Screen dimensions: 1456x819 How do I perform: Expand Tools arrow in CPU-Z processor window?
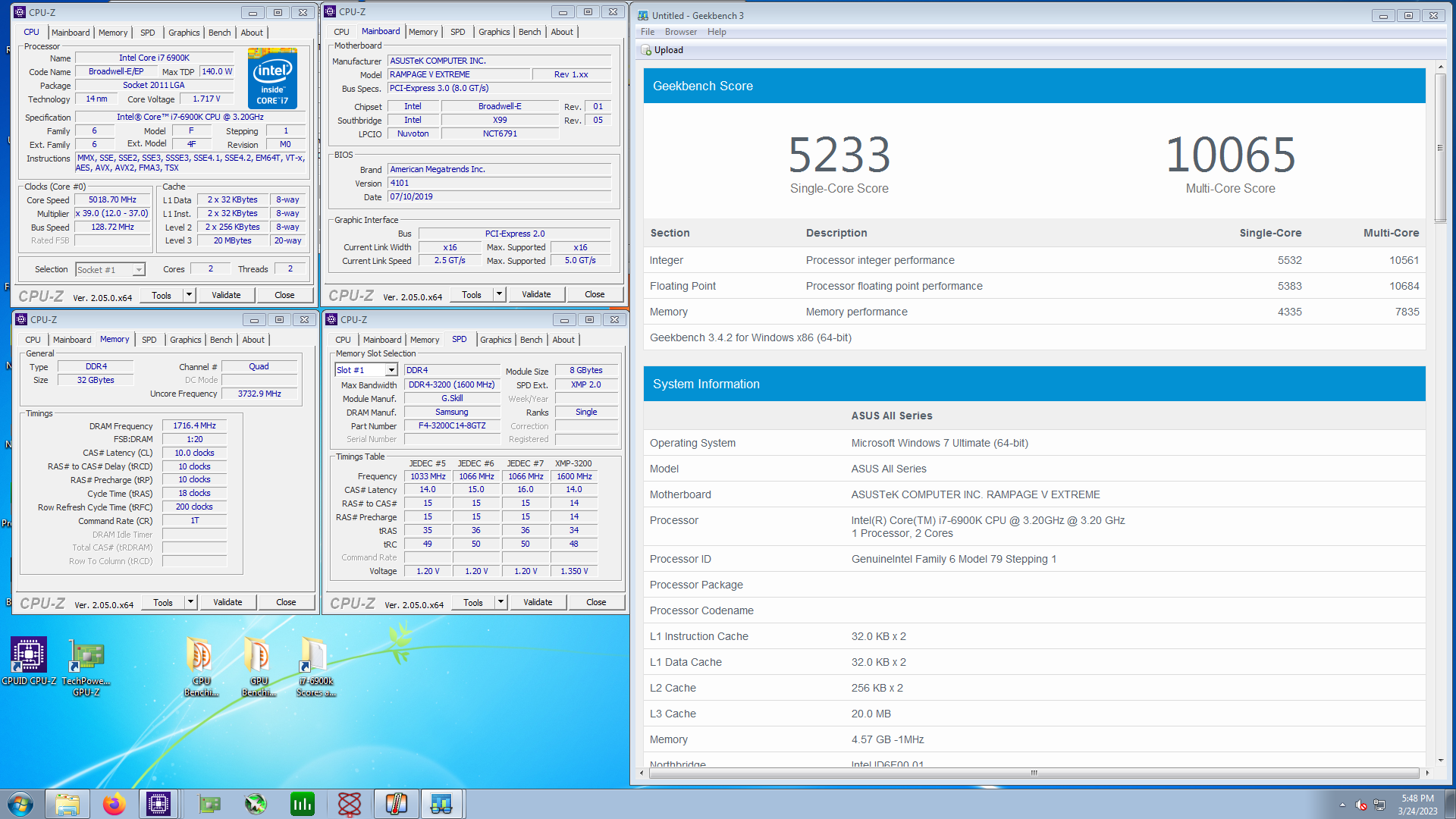coord(190,295)
